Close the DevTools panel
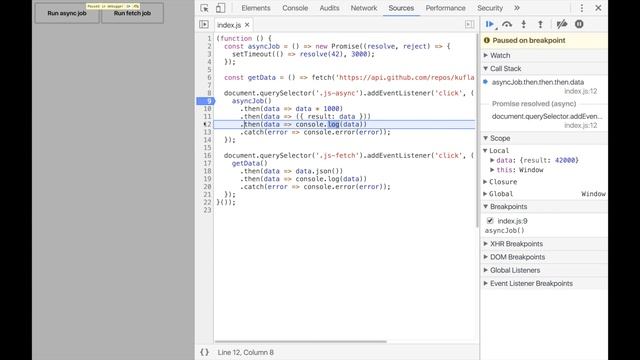 (598, 8)
